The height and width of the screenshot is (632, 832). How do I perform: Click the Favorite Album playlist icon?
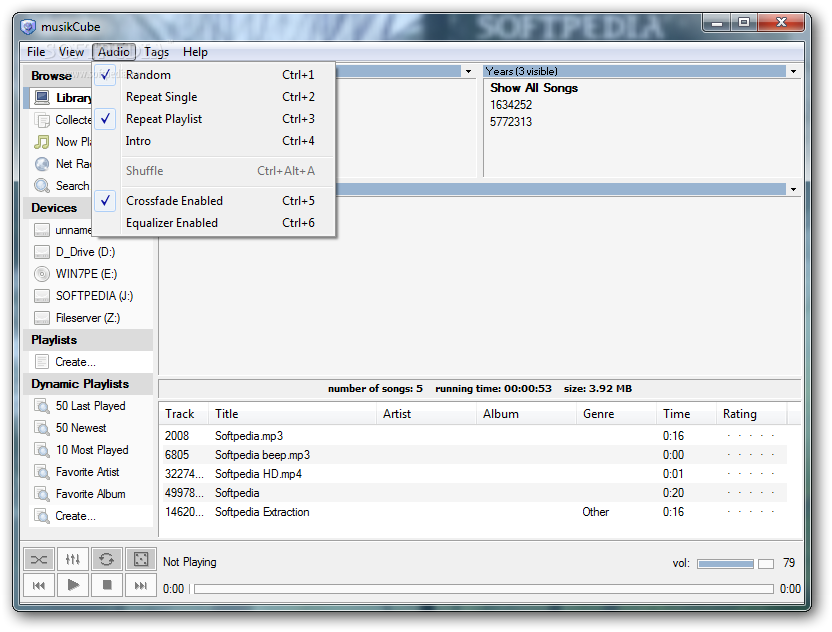[42, 494]
